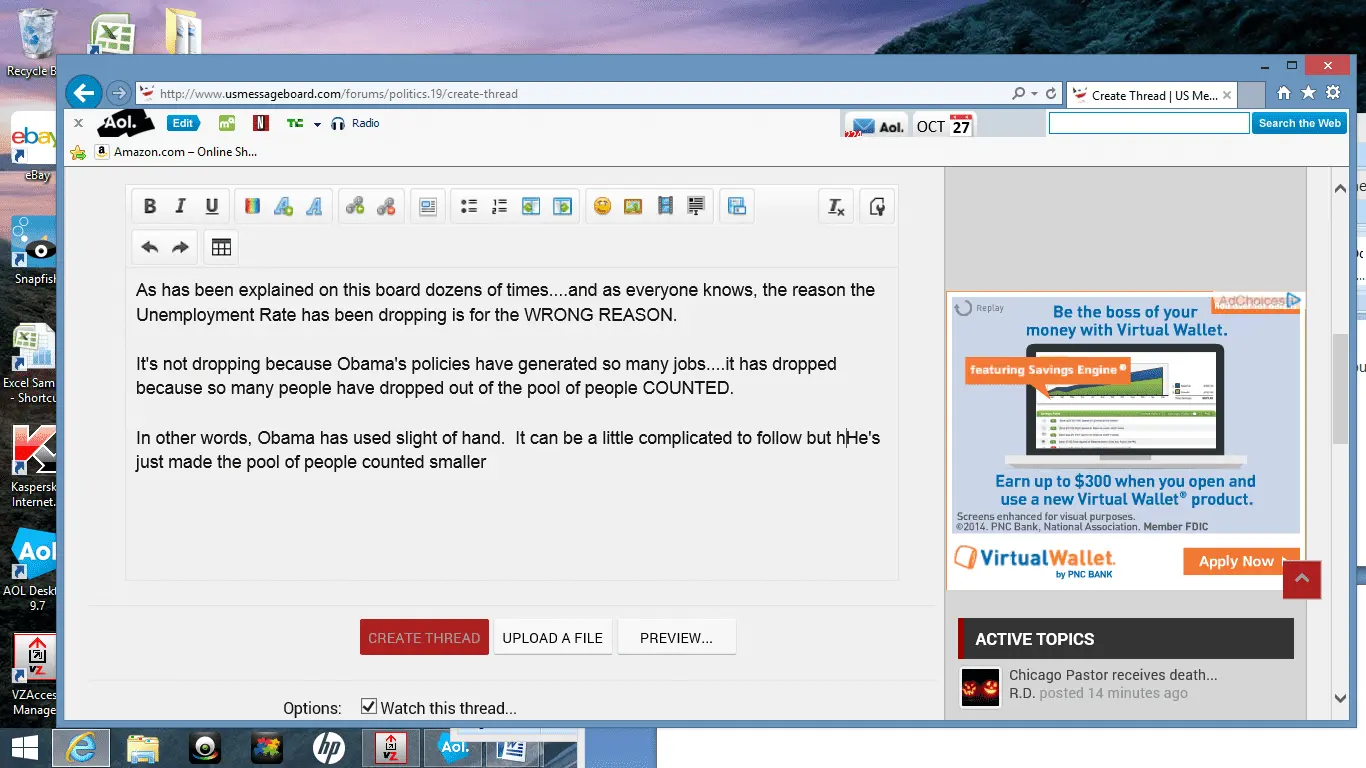This screenshot has height=768, width=1366.
Task: Open AOL mail envelope button
Action: pos(876,125)
